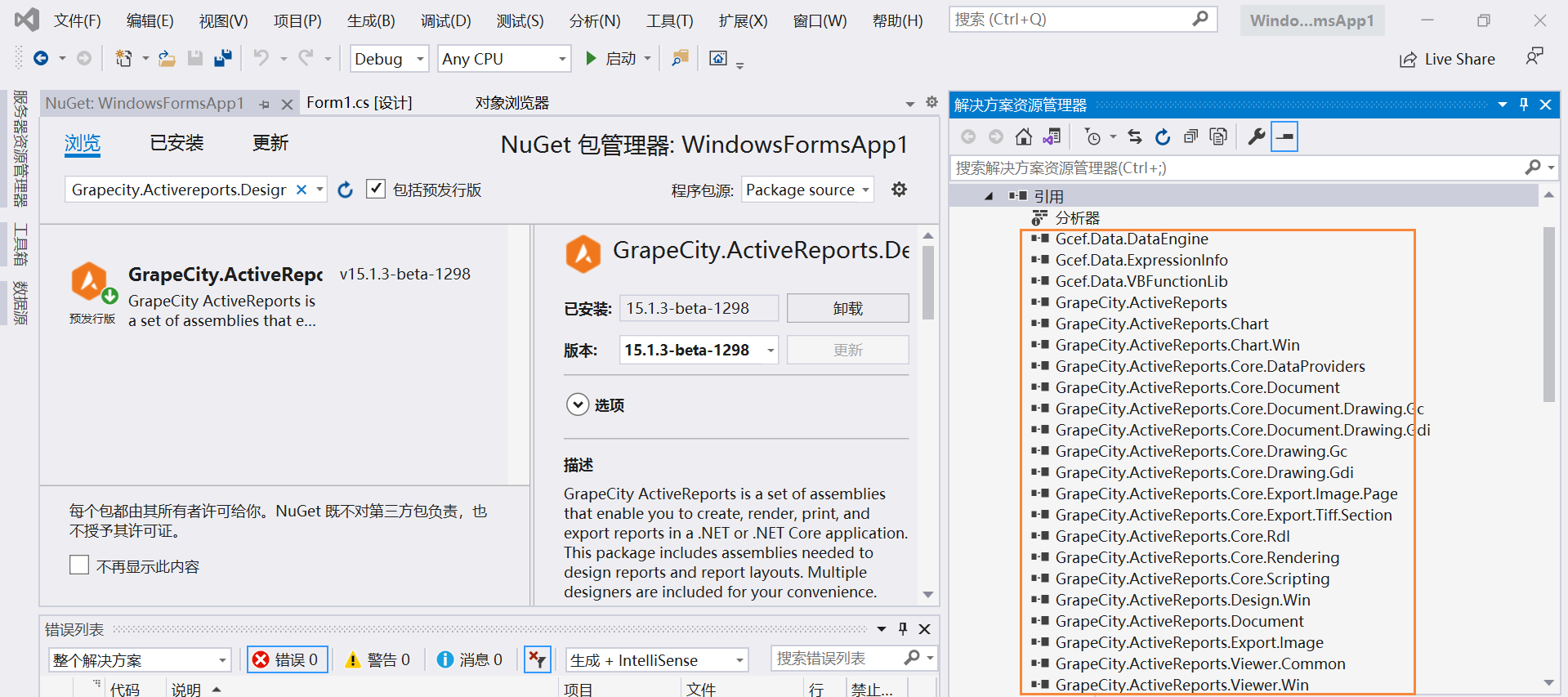Click the undo arrow icon
The height and width of the screenshot is (697, 1568).
click(261, 58)
